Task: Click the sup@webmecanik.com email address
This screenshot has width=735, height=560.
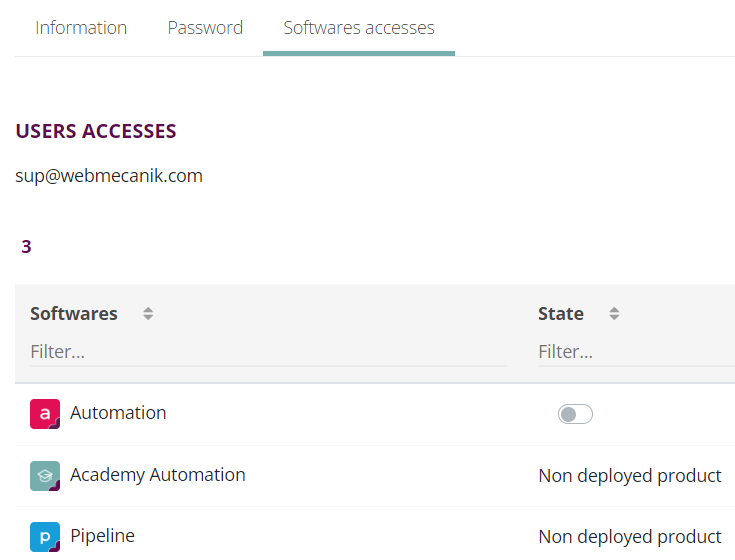Action: [109, 176]
